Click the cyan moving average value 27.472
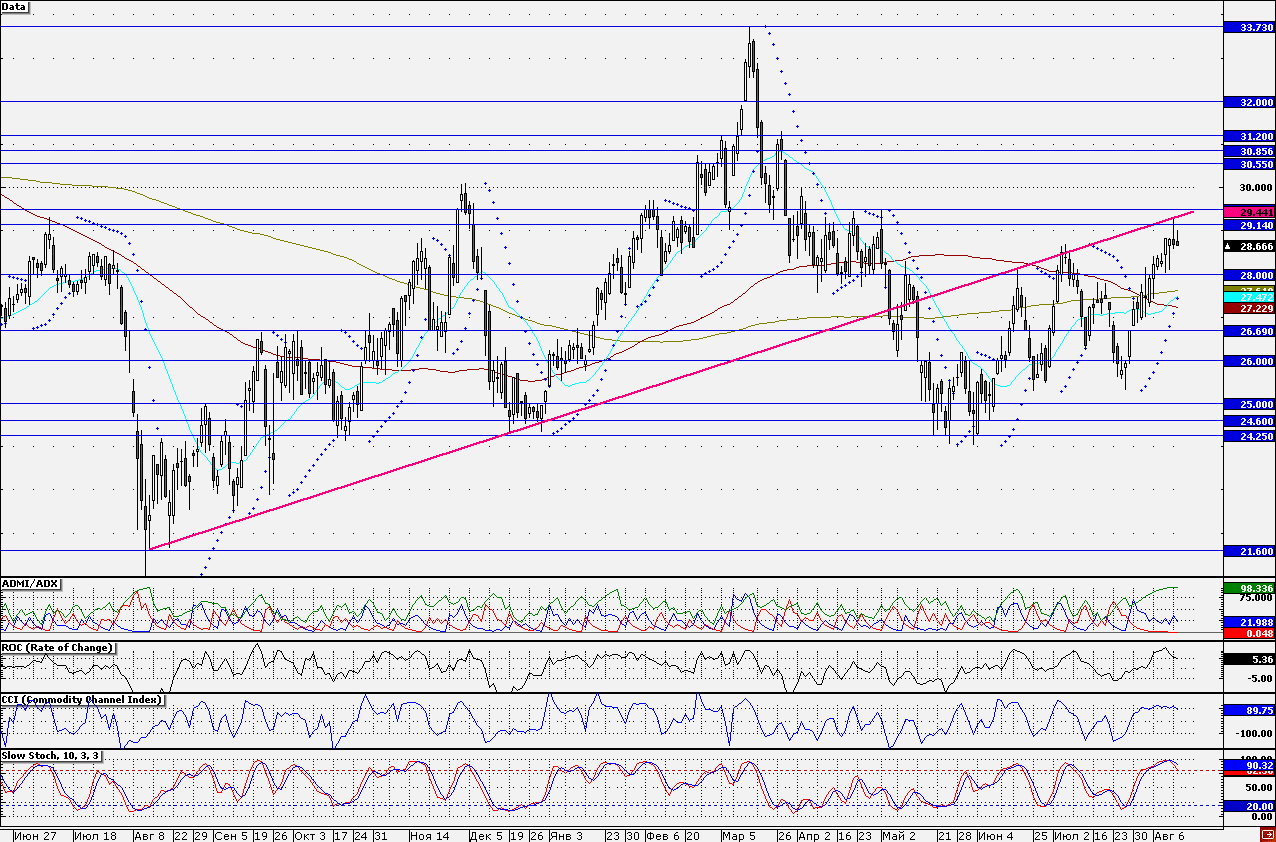 click(1250, 298)
